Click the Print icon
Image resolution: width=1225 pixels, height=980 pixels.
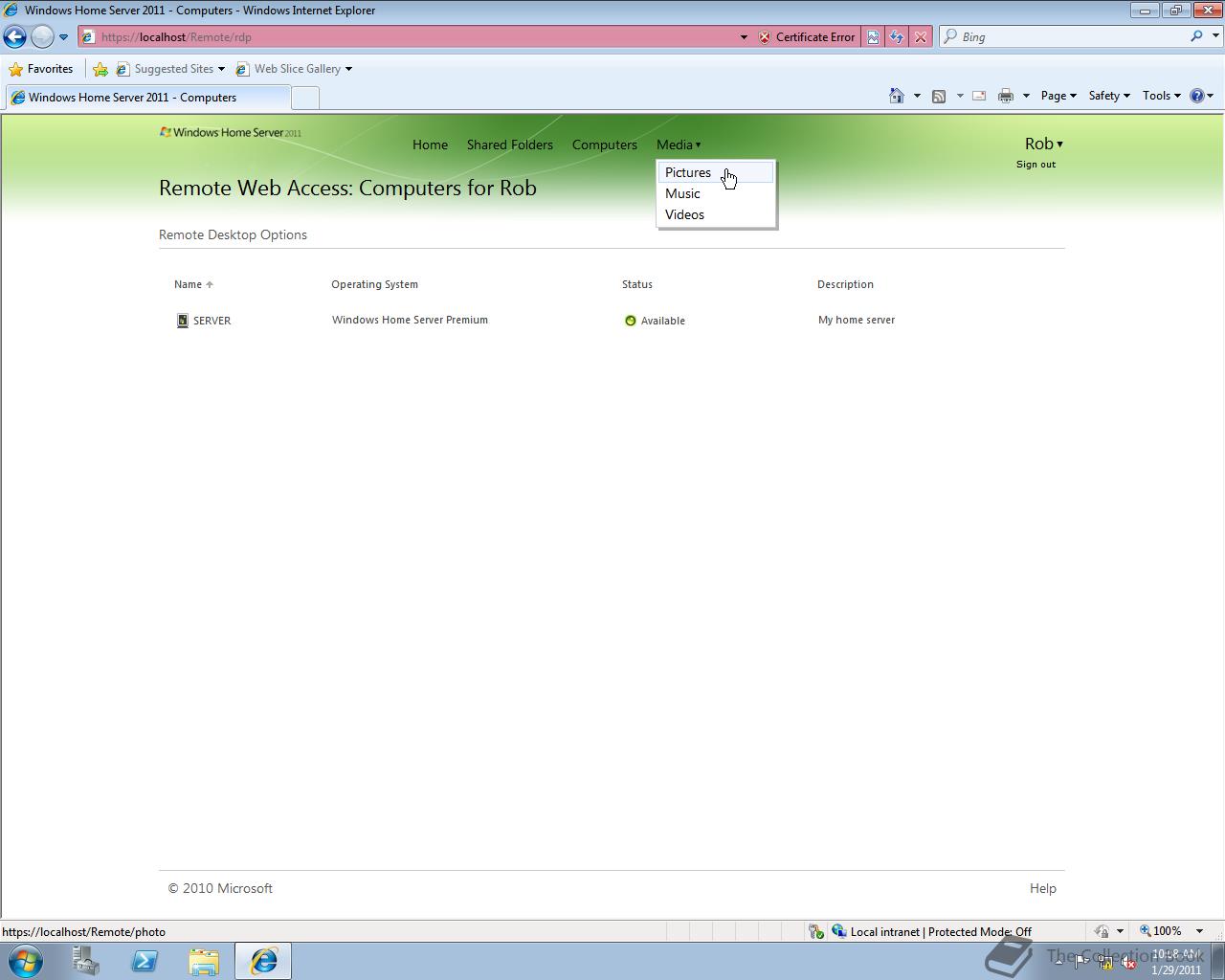click(x=1005, y=96)
